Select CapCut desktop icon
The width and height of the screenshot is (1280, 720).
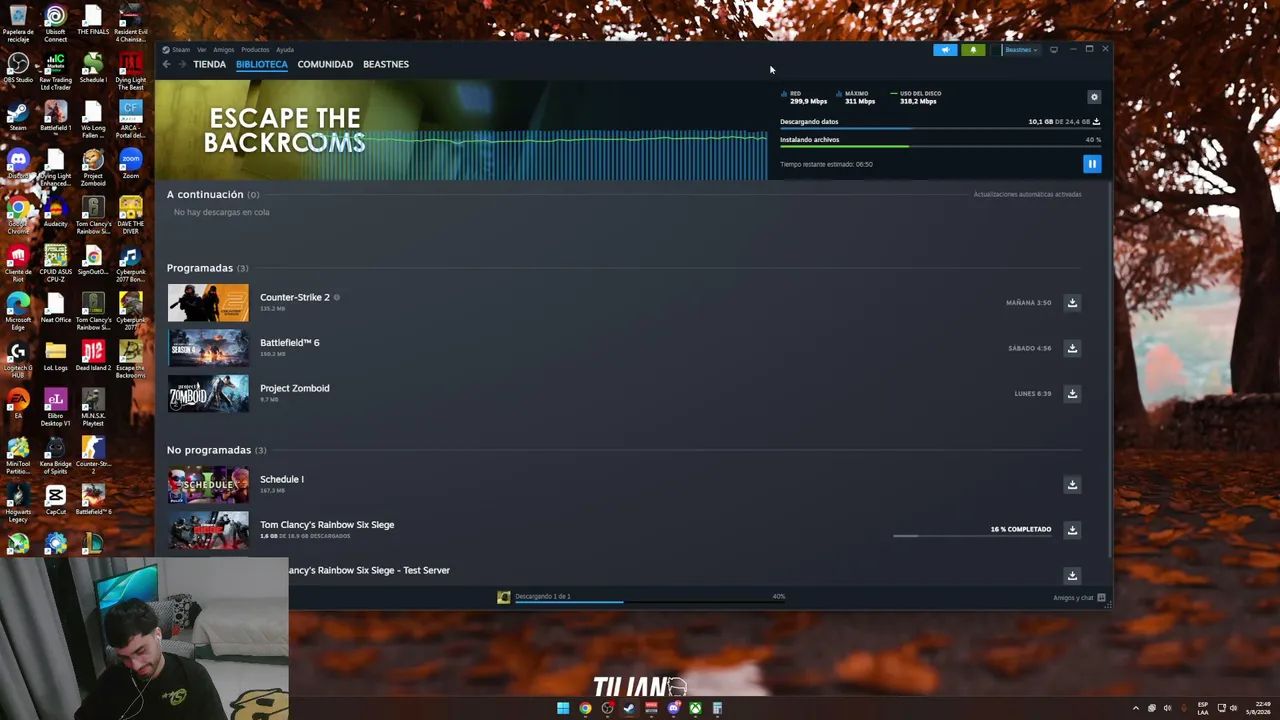55,501
